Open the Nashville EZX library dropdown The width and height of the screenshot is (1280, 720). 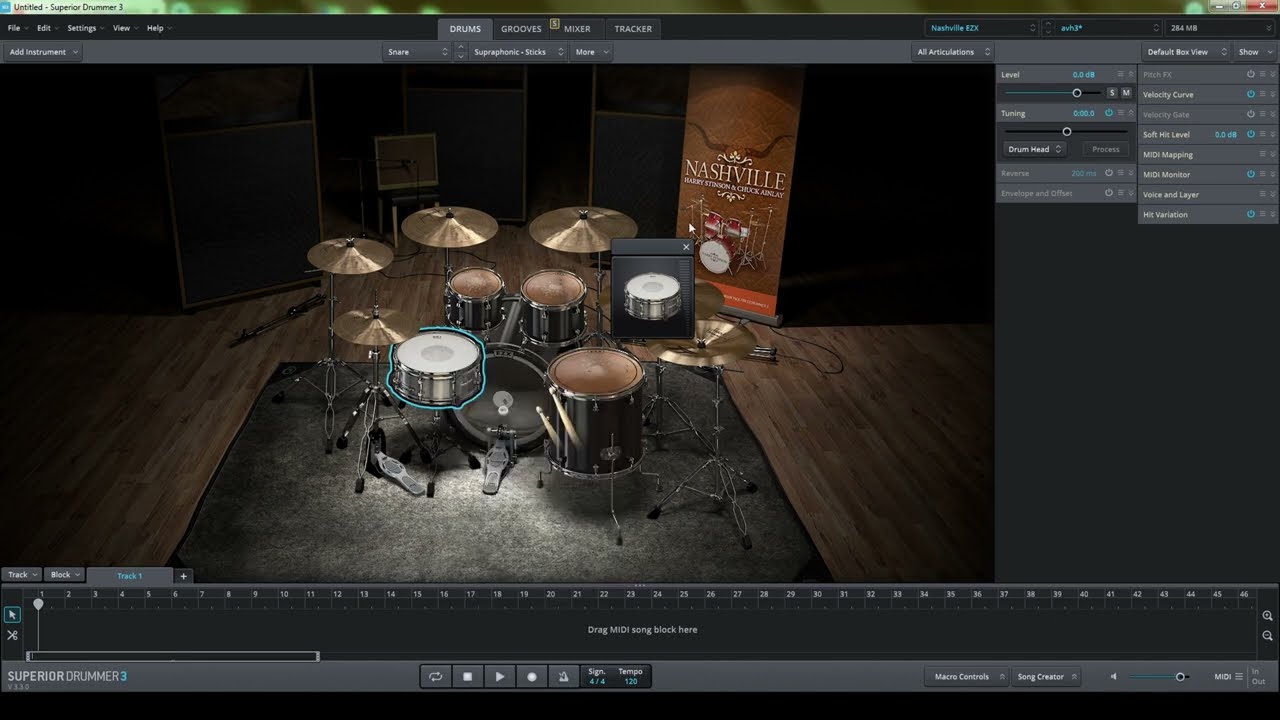[982, 28]
